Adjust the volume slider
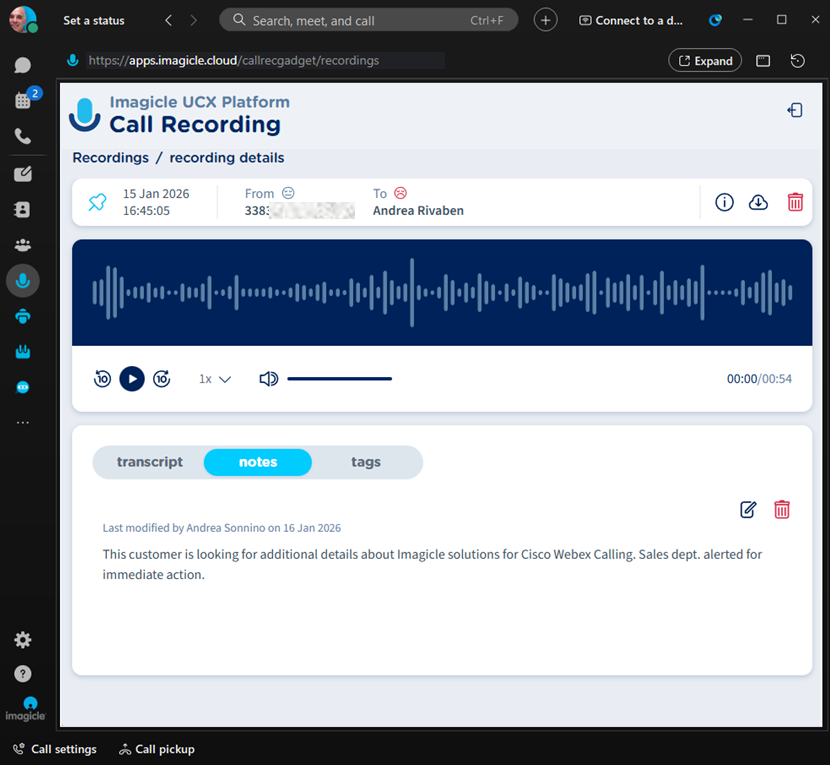The height and width of the screenshot is (765, 830). (x=339, y=379)
